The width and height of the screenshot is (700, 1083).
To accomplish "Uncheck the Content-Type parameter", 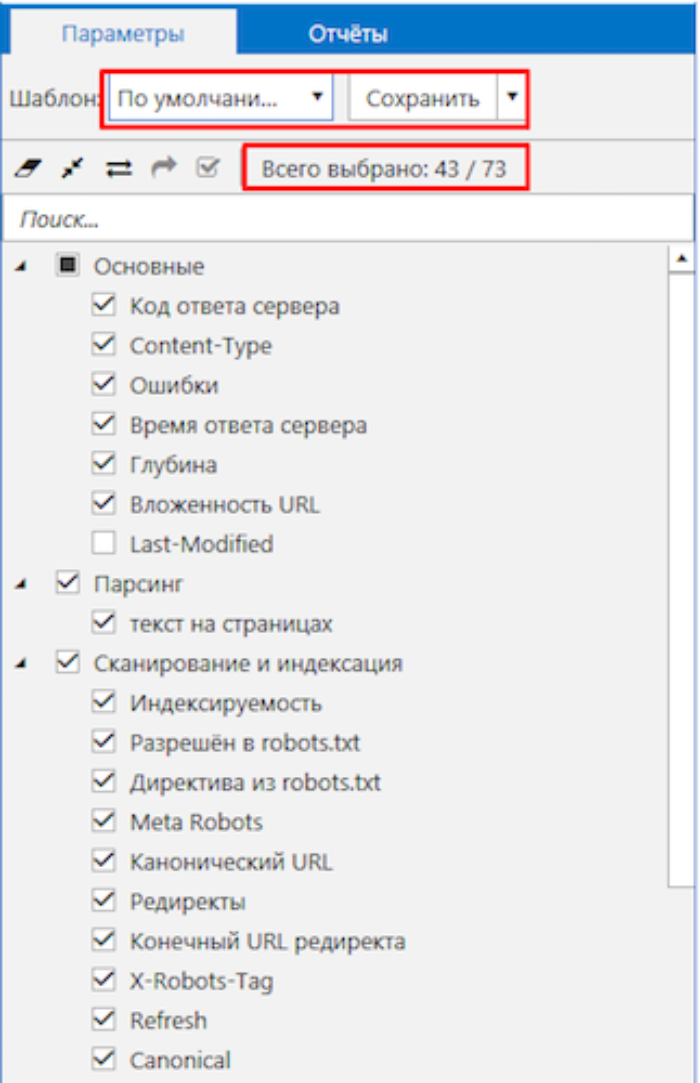I will [103, 345].
